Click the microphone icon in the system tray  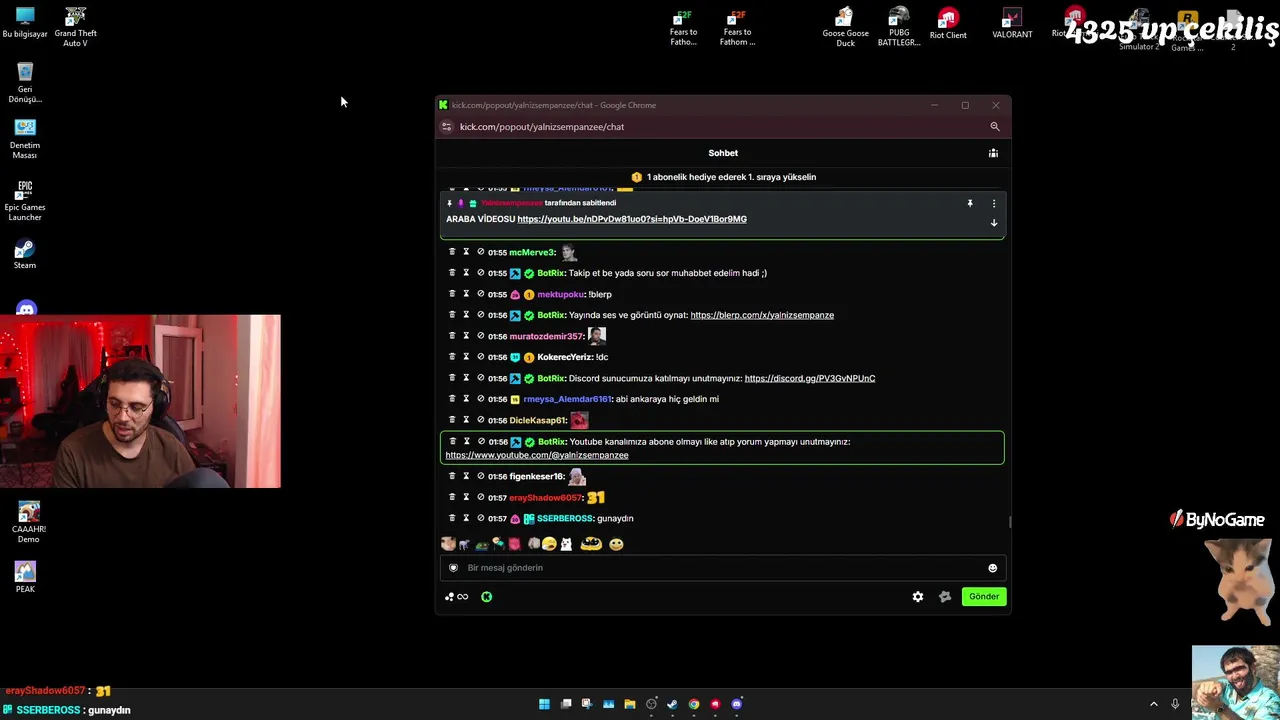1175,704
